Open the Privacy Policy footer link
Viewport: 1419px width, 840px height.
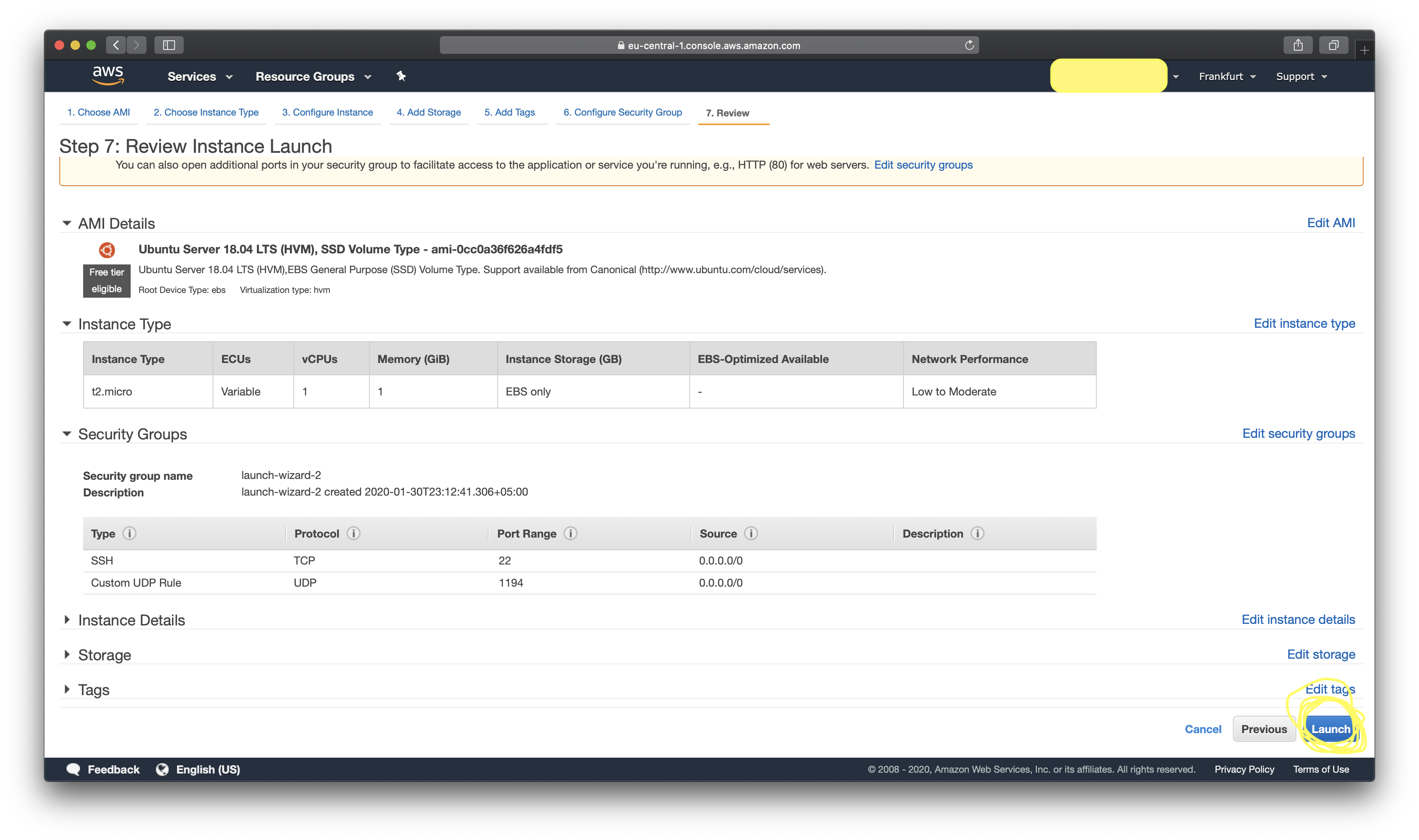[x=1244, y=769]
